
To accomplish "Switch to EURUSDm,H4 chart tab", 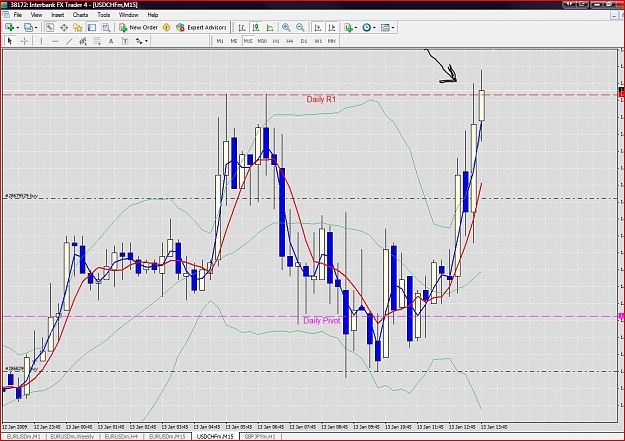I will tap(121, 437).
